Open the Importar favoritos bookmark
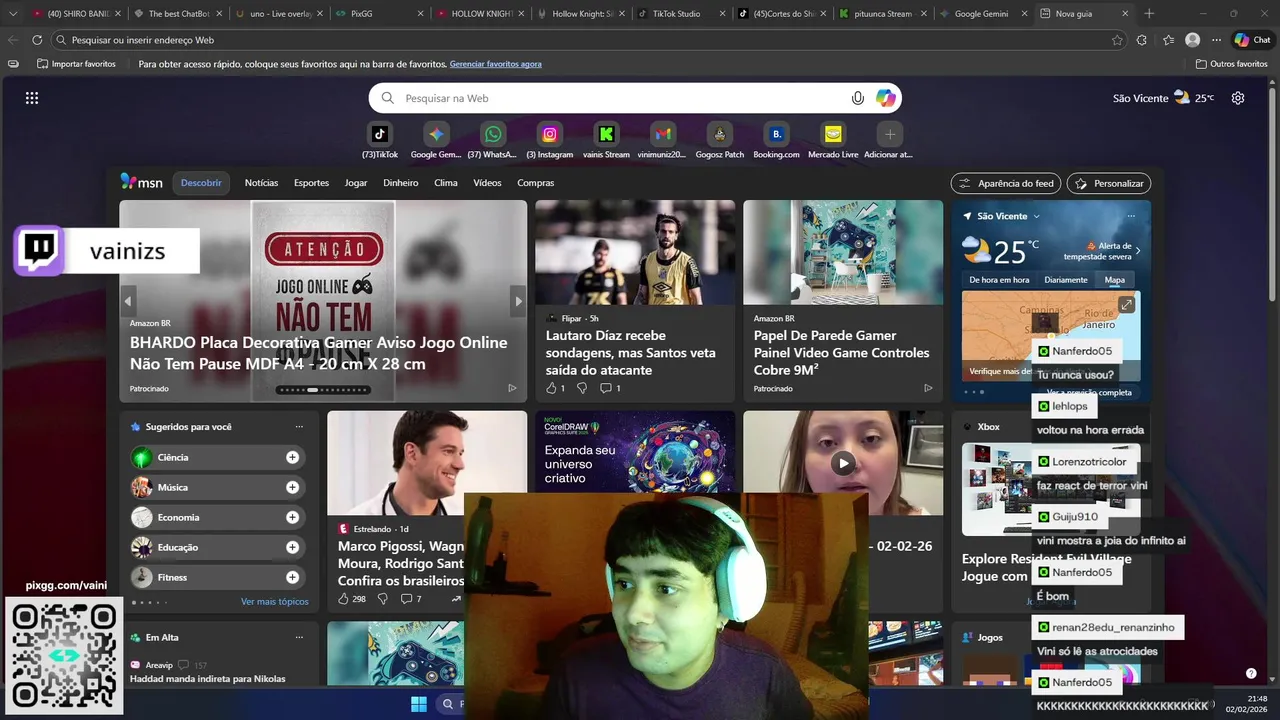Screen dimensions: 1280x720 click(76, 64)
